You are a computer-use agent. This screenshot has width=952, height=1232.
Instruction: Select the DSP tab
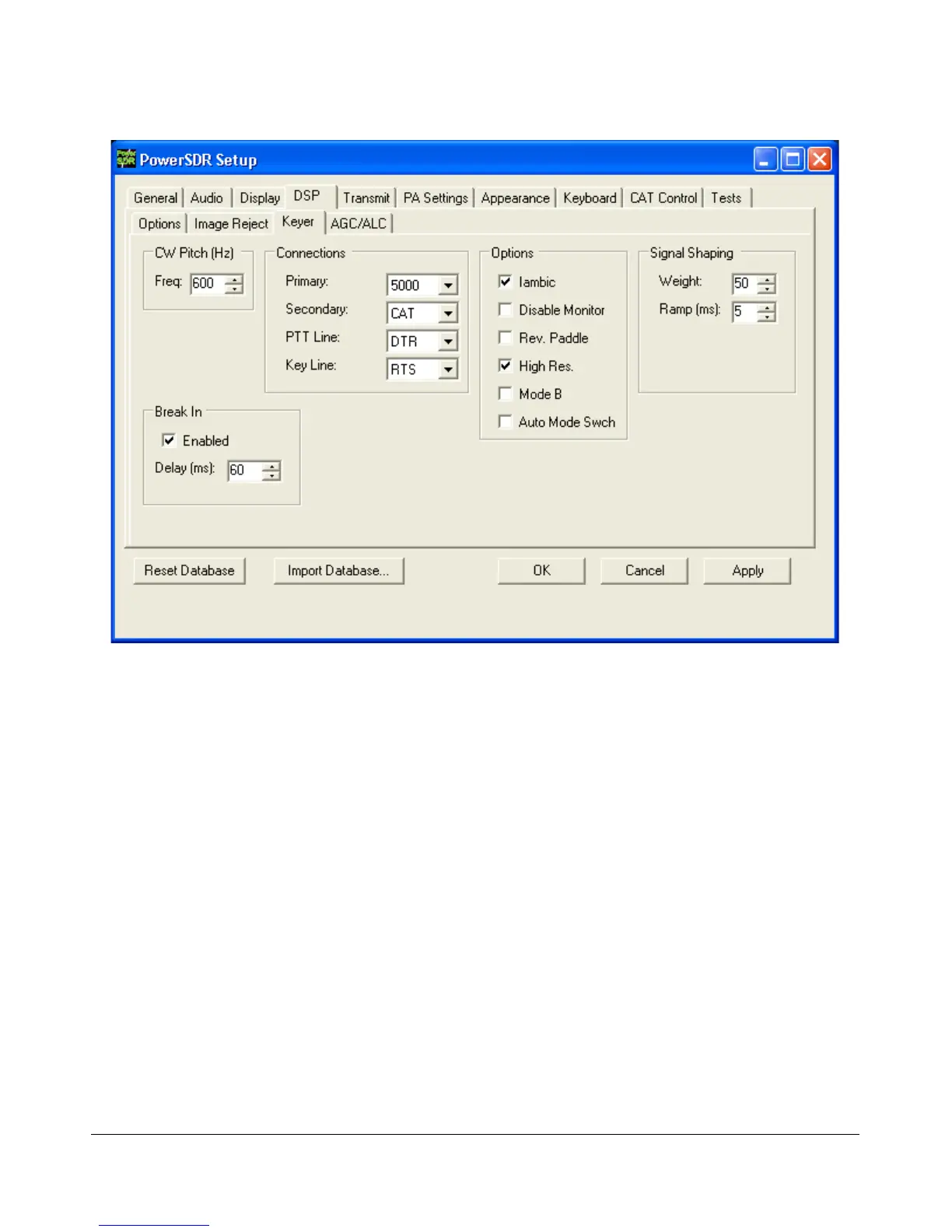[308, 196]
